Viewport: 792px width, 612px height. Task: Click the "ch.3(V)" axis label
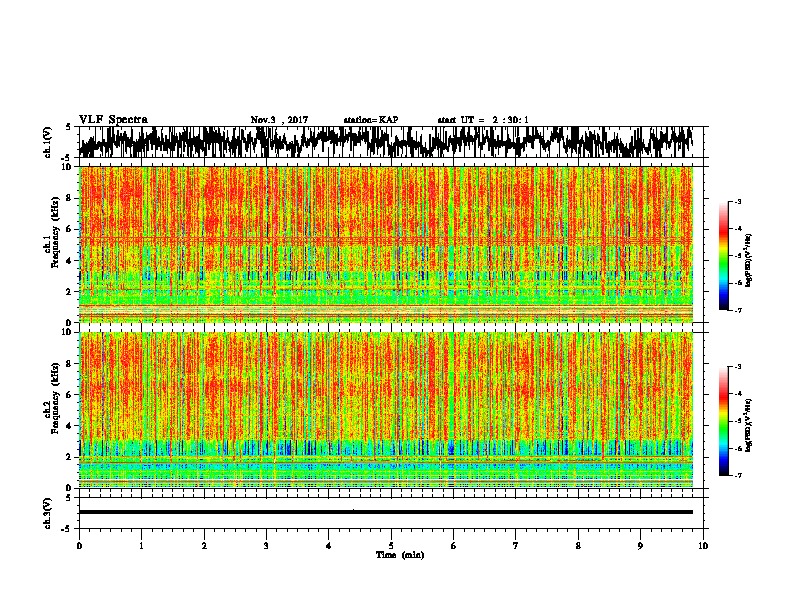[48, 513]
